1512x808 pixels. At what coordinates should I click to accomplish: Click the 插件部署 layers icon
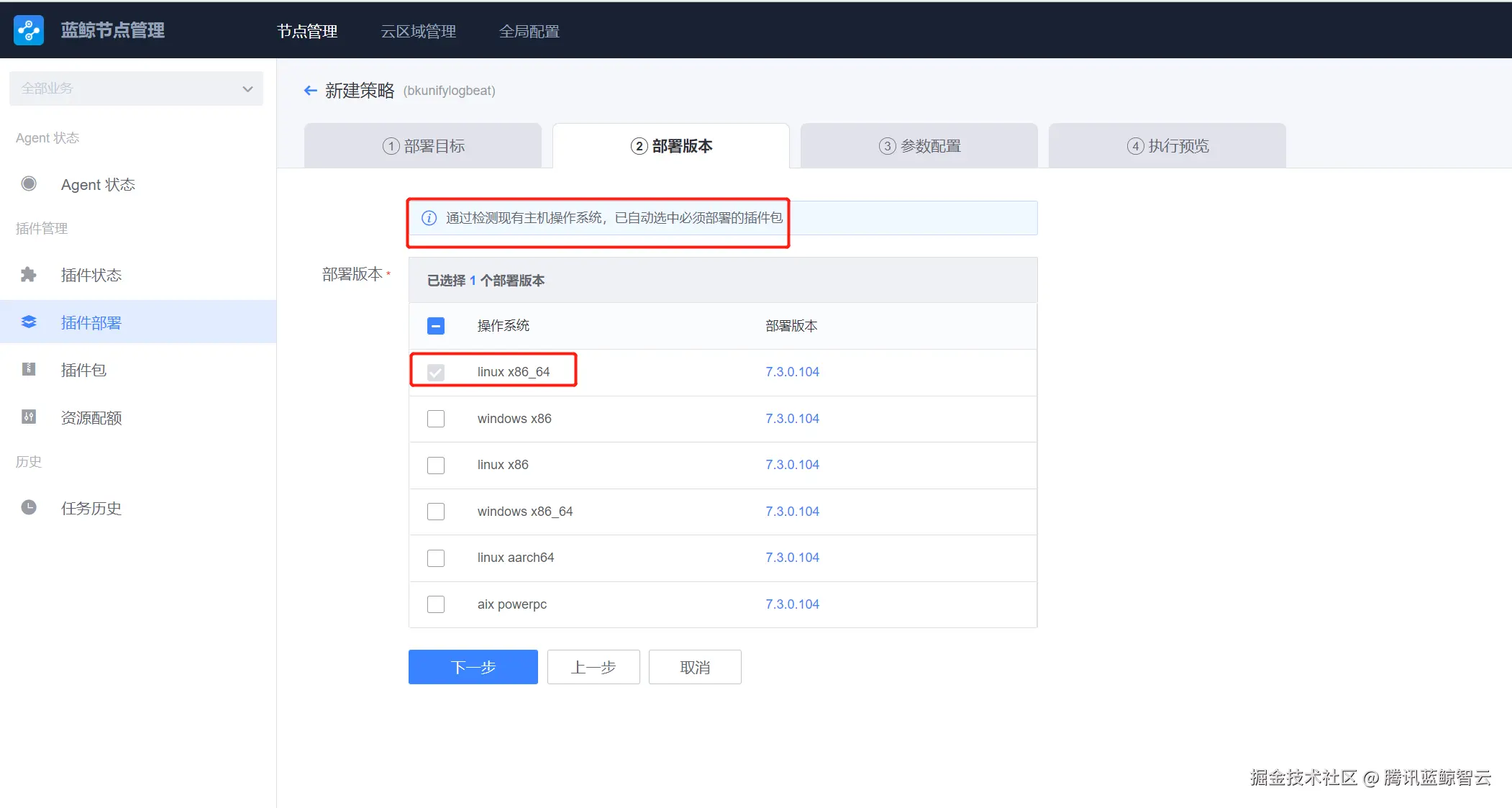(x=29, y=322)
